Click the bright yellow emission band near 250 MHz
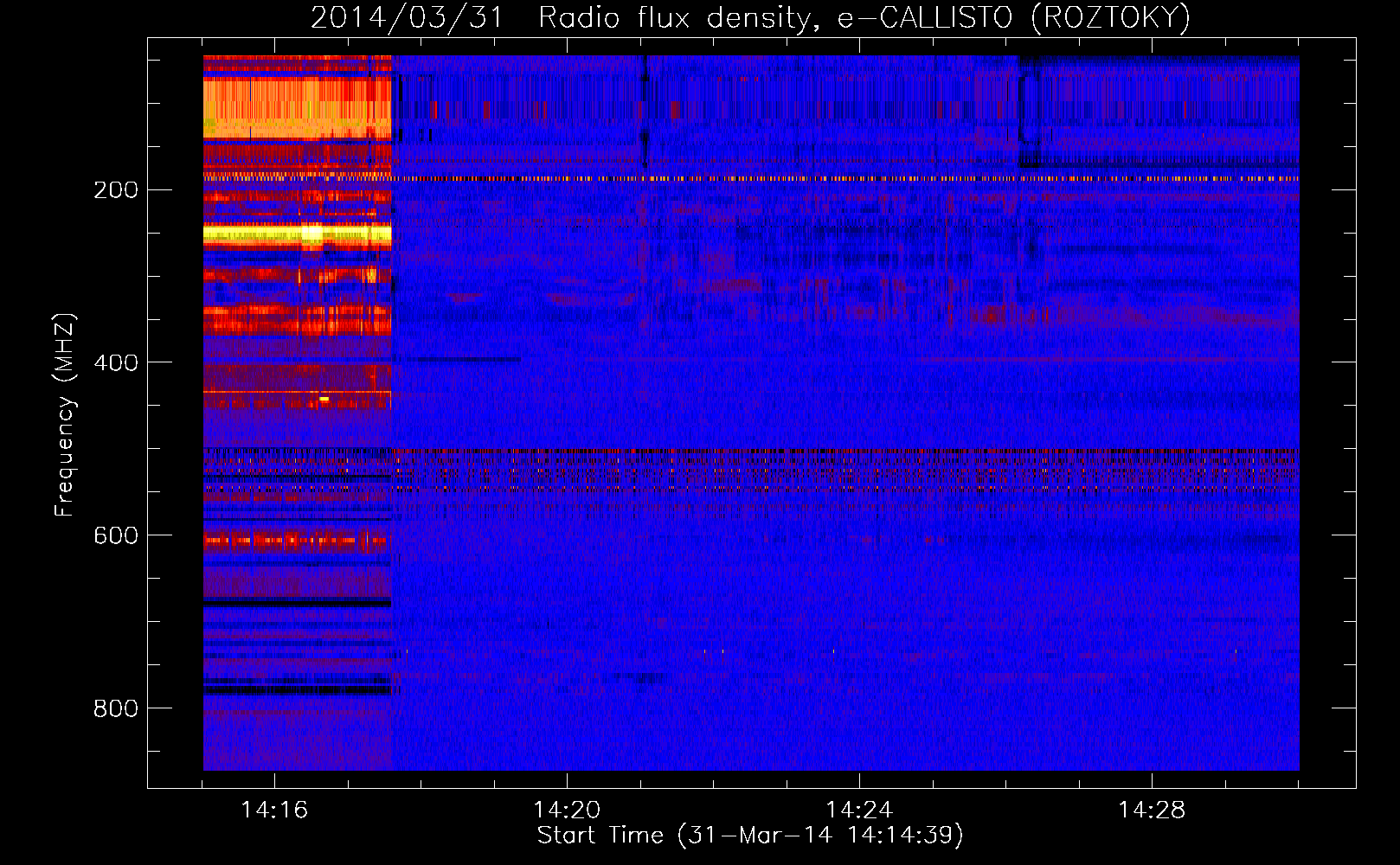1400x865 pixels. pos(298,234)
